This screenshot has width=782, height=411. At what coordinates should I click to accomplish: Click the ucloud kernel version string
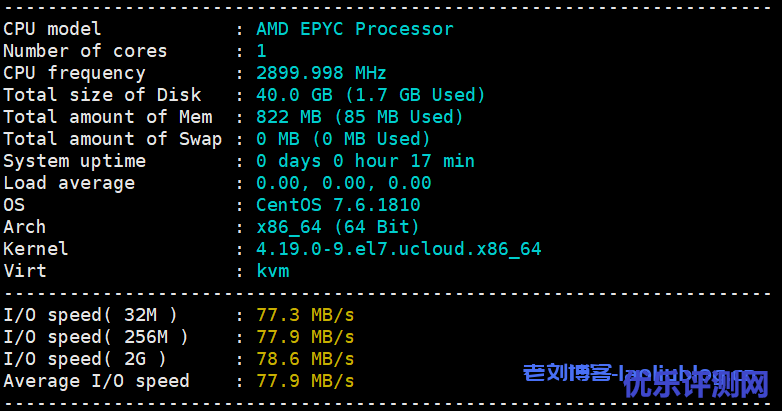point(398,249)
